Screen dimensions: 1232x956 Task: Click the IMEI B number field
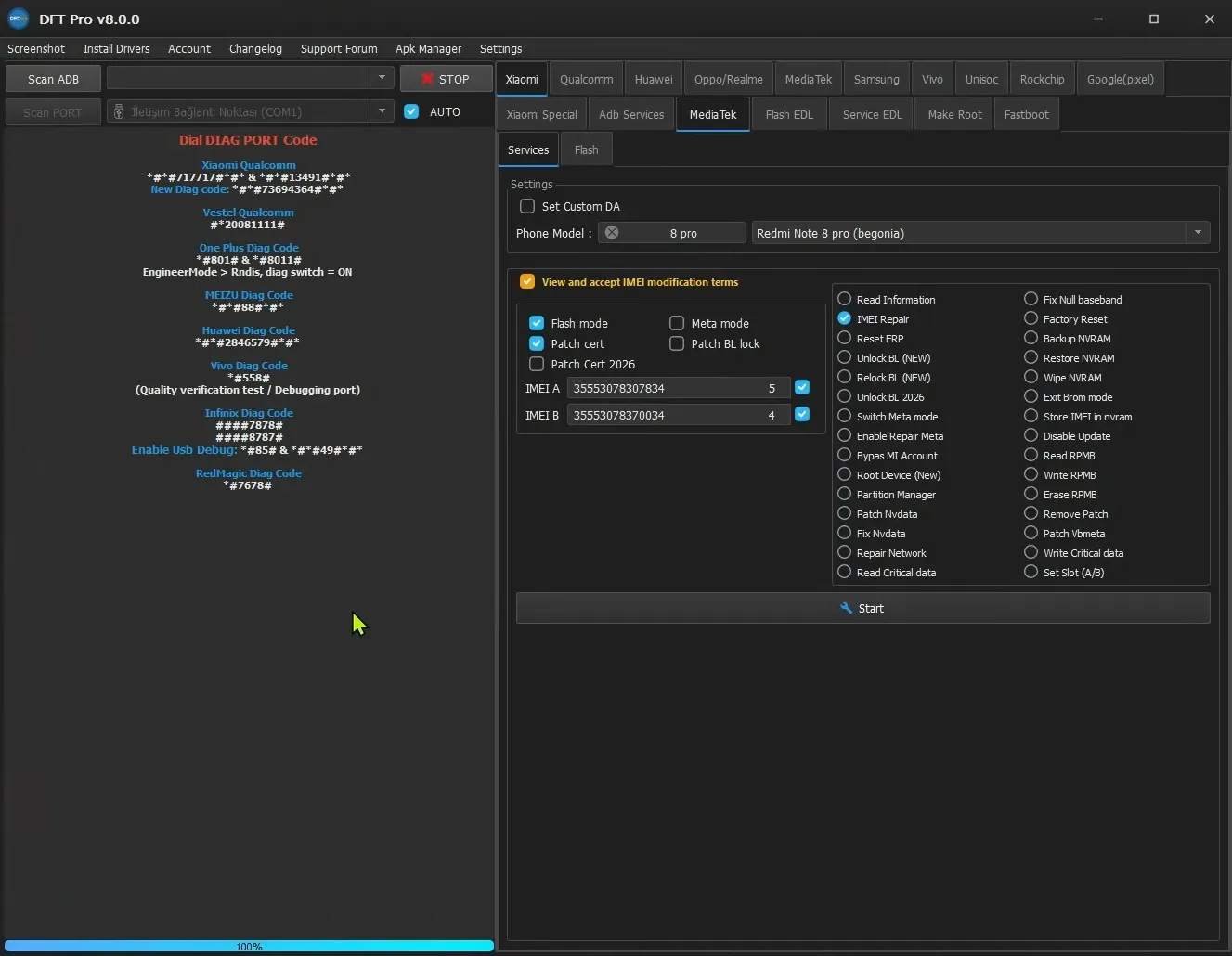[x=663, y=415]
